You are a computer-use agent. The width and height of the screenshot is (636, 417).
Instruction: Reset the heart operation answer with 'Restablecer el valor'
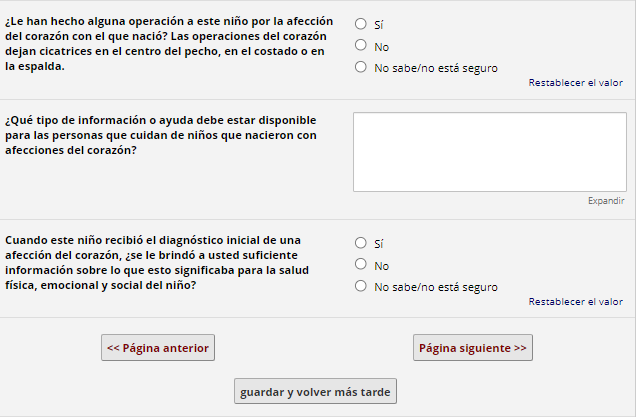click(x=575, y=83)
